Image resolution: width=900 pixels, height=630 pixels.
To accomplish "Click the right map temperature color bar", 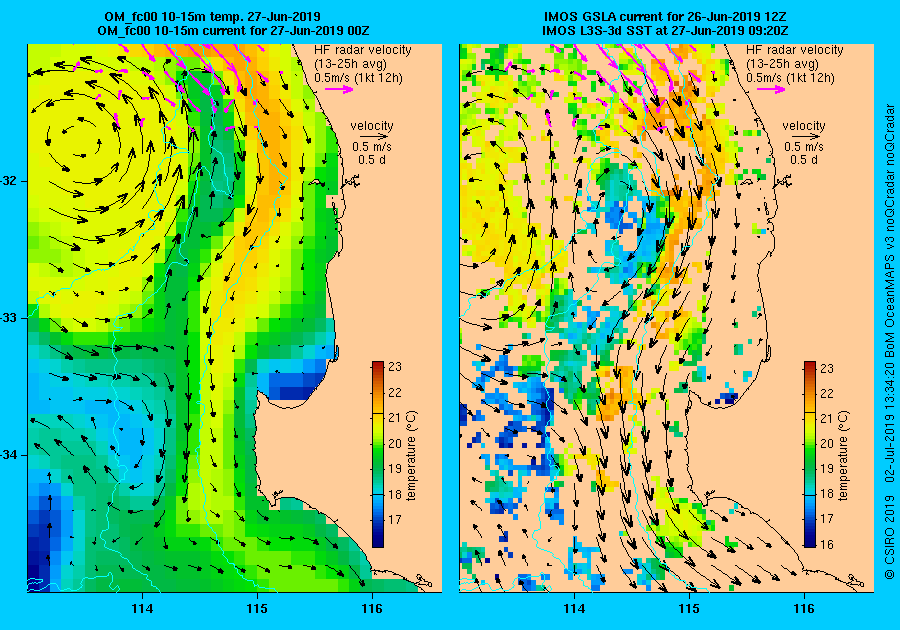I will click(x=809, y=454).
